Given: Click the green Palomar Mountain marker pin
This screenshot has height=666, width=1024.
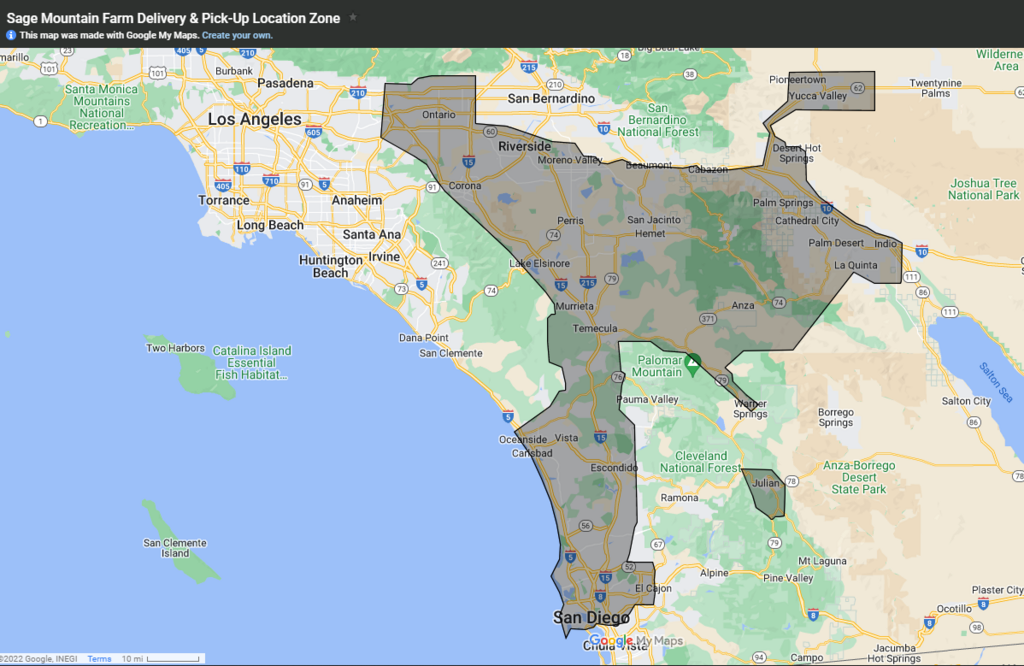Looking at the screenshot, I should [693, 364].
